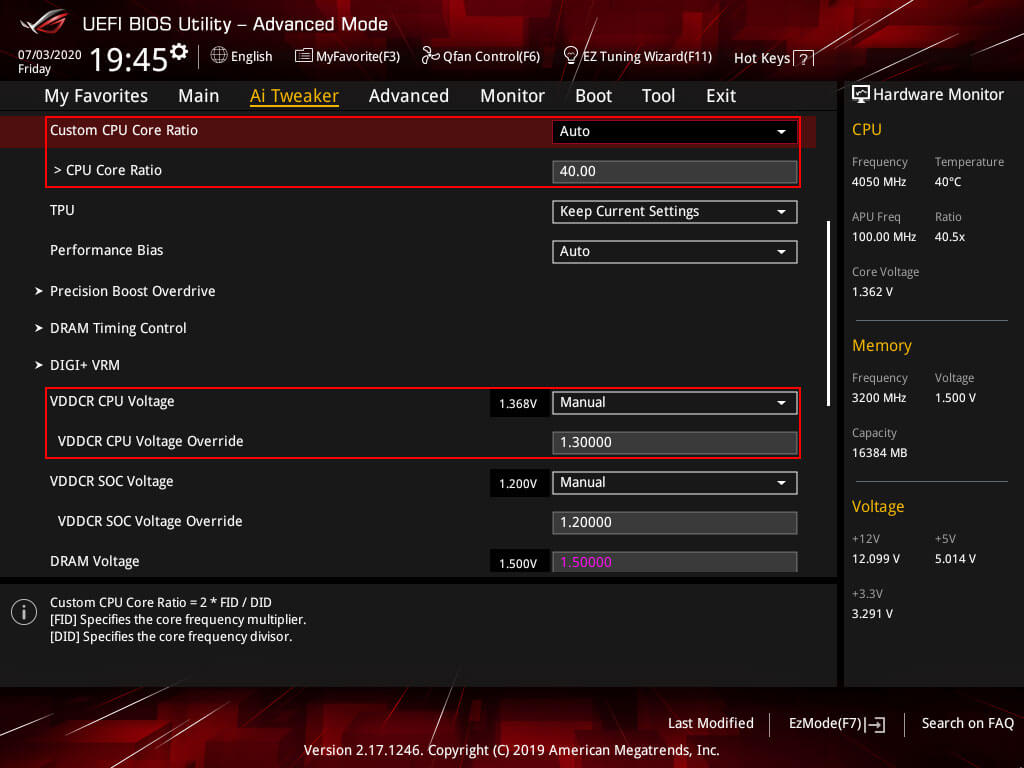Click Last Modified button

(711, 723)
